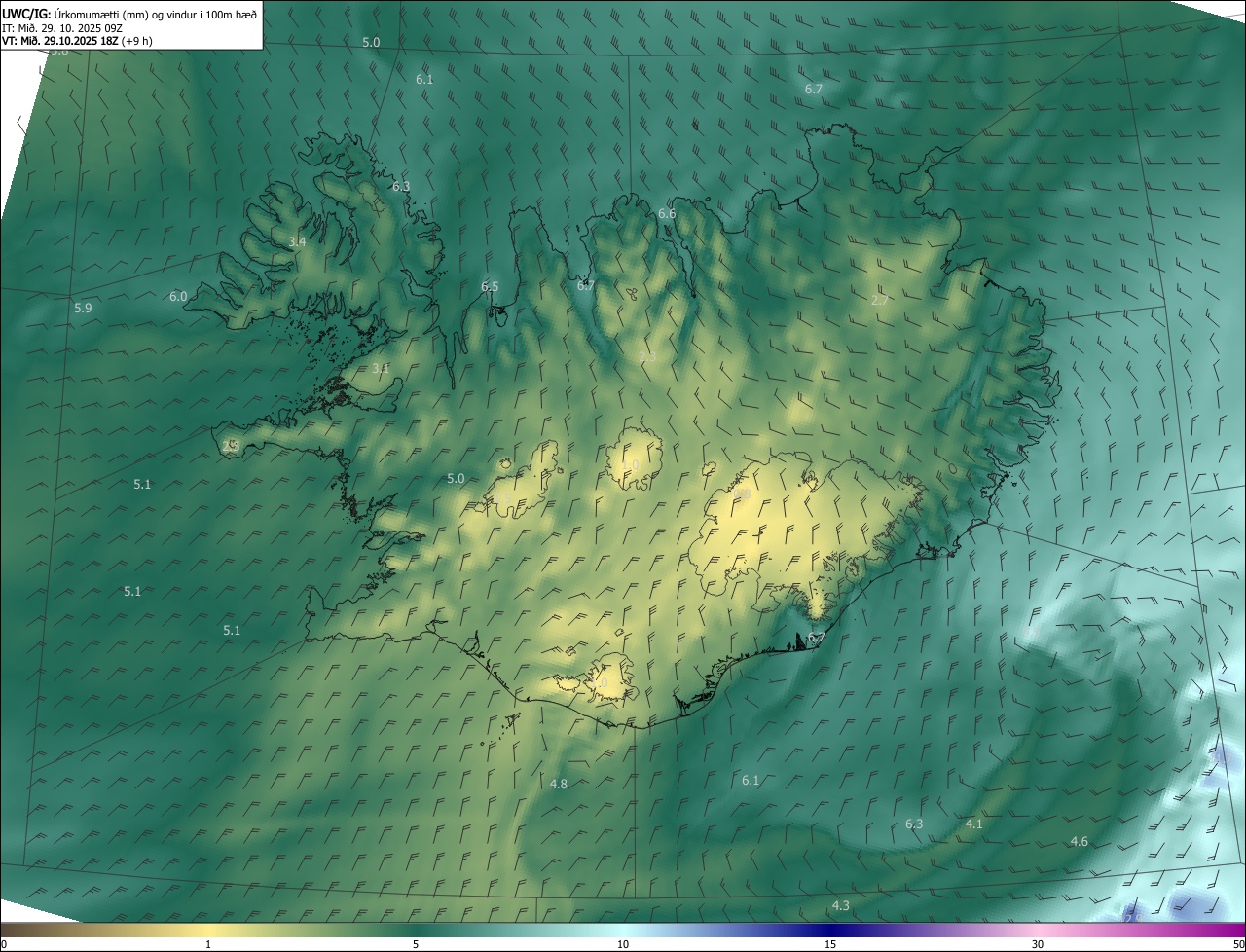Image resolution: width=1246 pixels, height=952 pixels.
Task: Select the 4.6 value label
Action: (x=1080, y=841)
